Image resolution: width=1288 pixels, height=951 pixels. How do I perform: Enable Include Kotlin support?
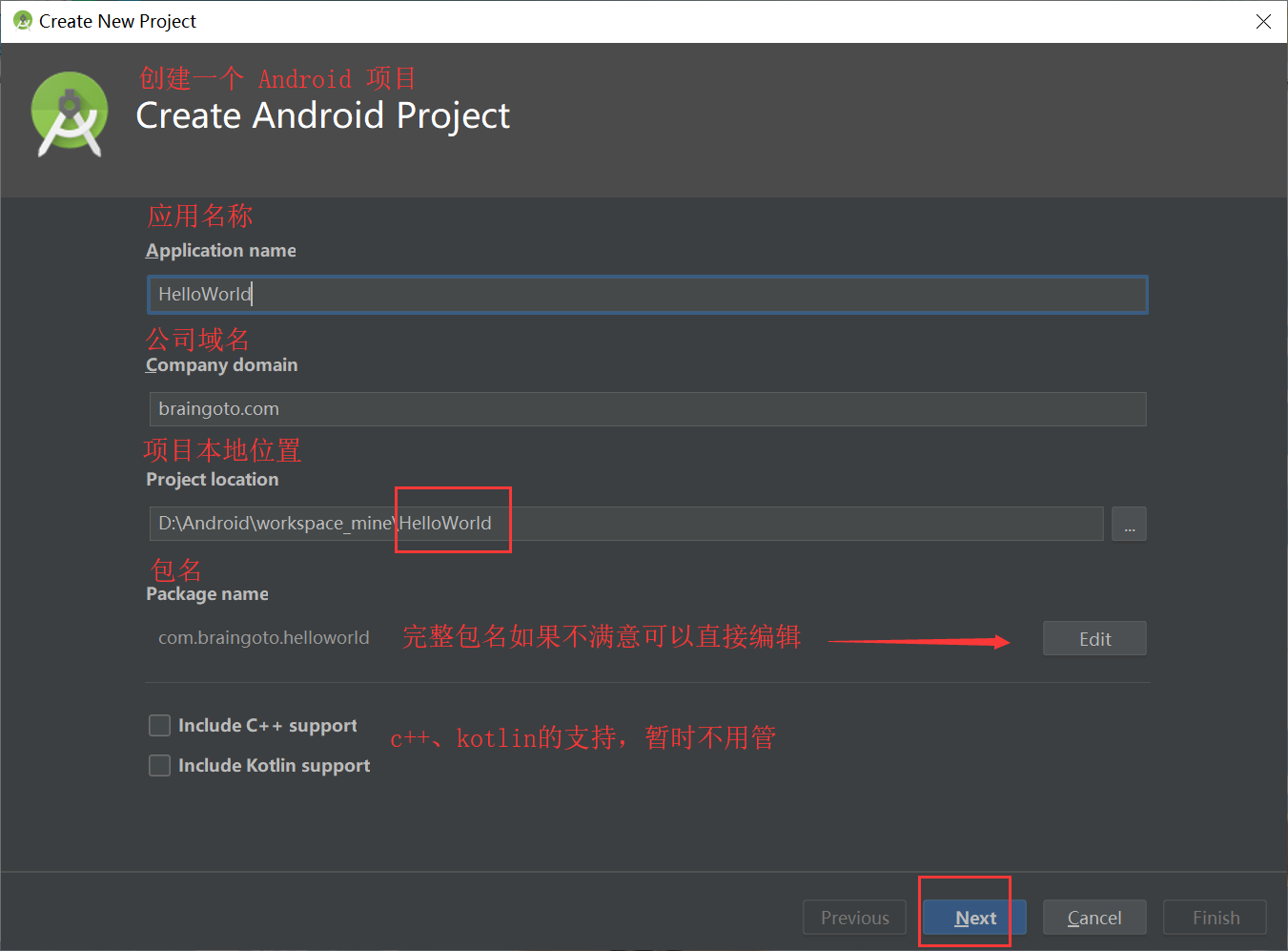coord(159,765)
